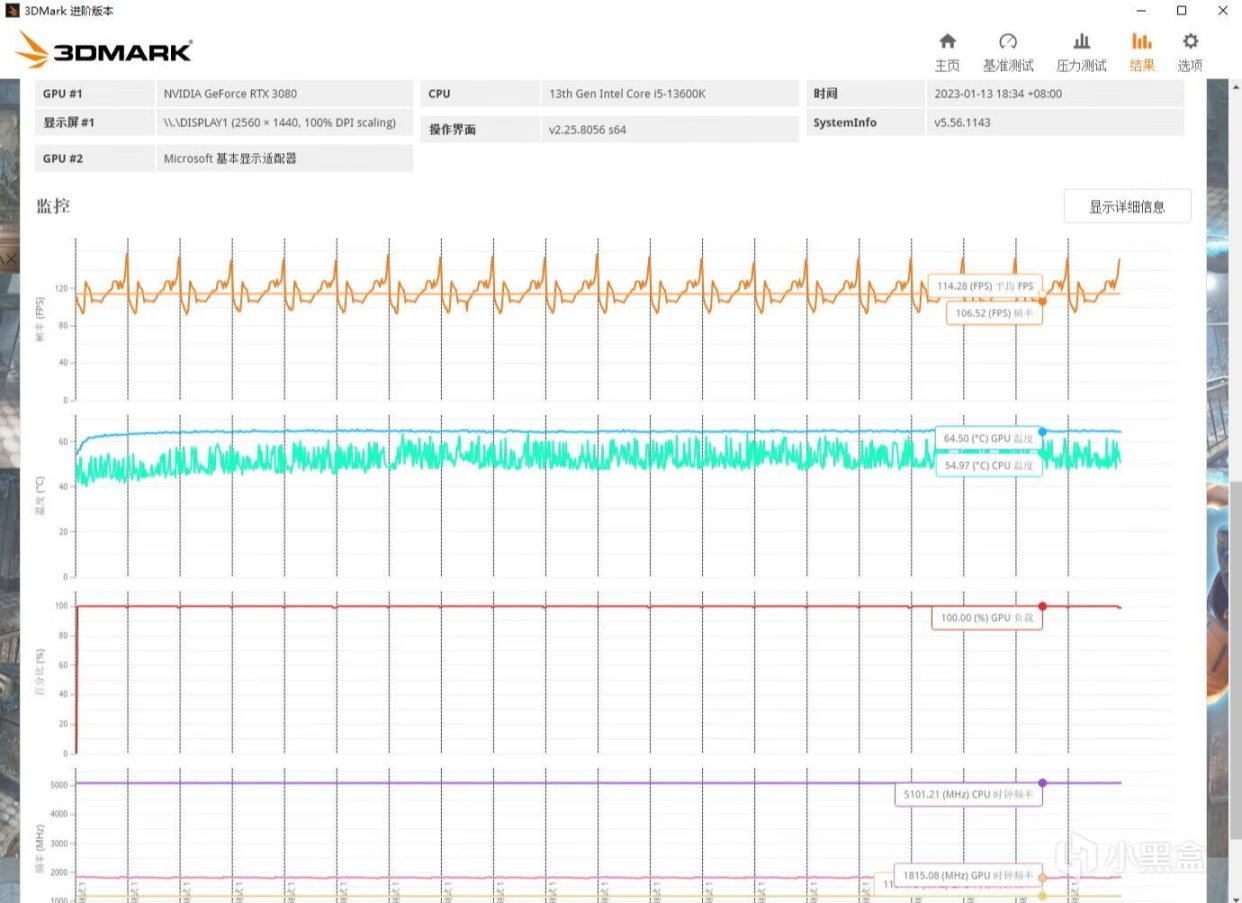The width and height of the screenshot is (1242, 903).
Task: Close the 3DMark window
Action: (x=1222, y=10)
